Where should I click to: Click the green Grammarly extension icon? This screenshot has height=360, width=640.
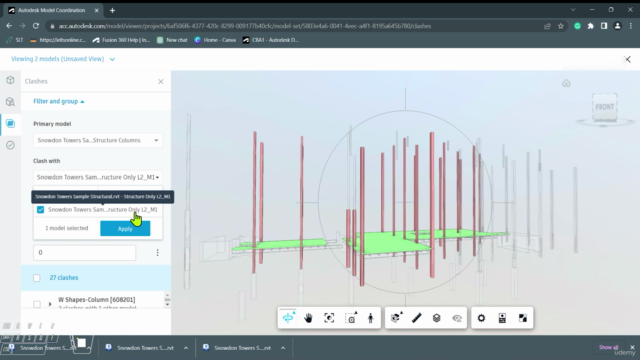coord(577,26)
